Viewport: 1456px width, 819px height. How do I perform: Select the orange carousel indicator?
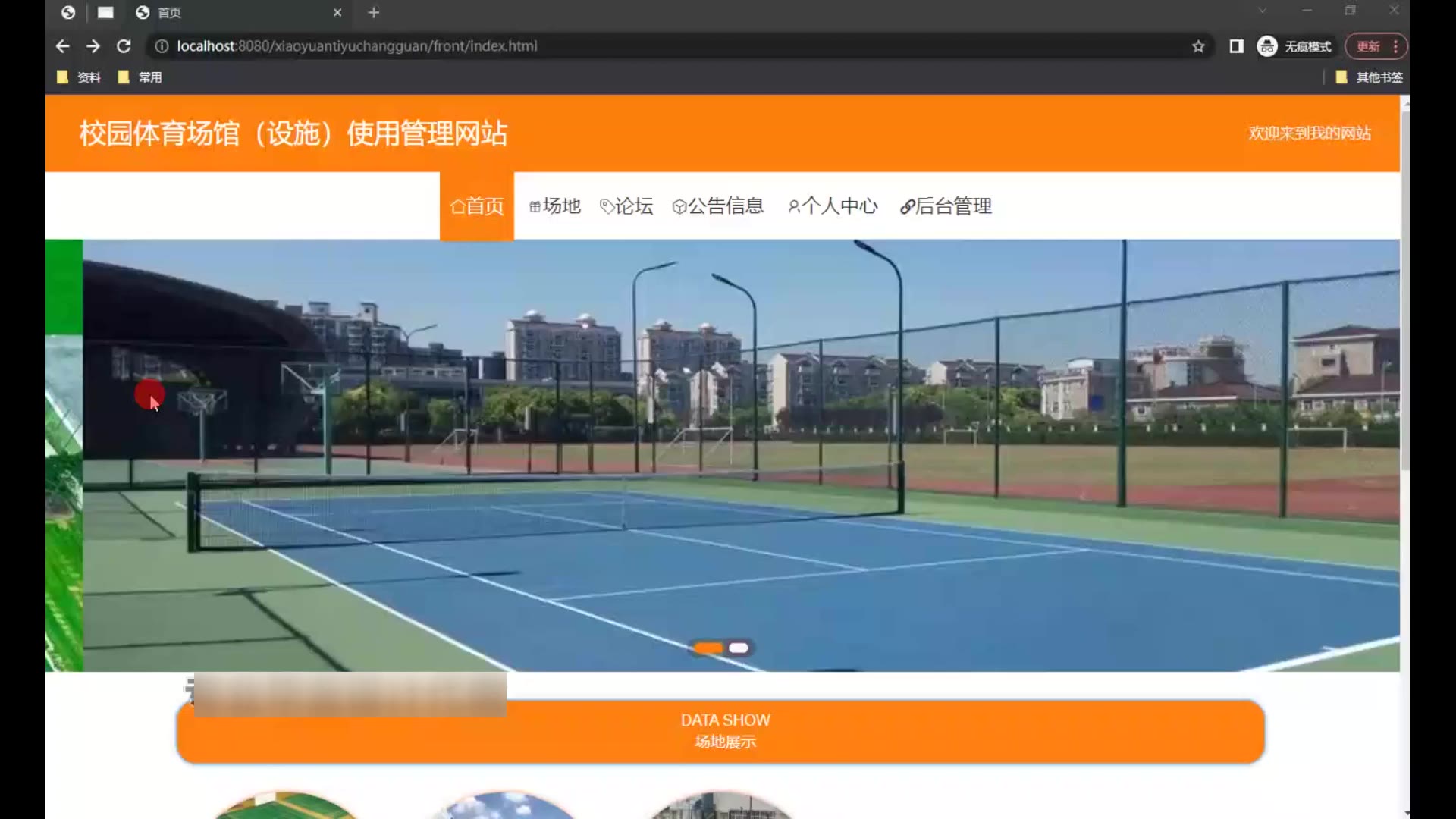[708, 648]
